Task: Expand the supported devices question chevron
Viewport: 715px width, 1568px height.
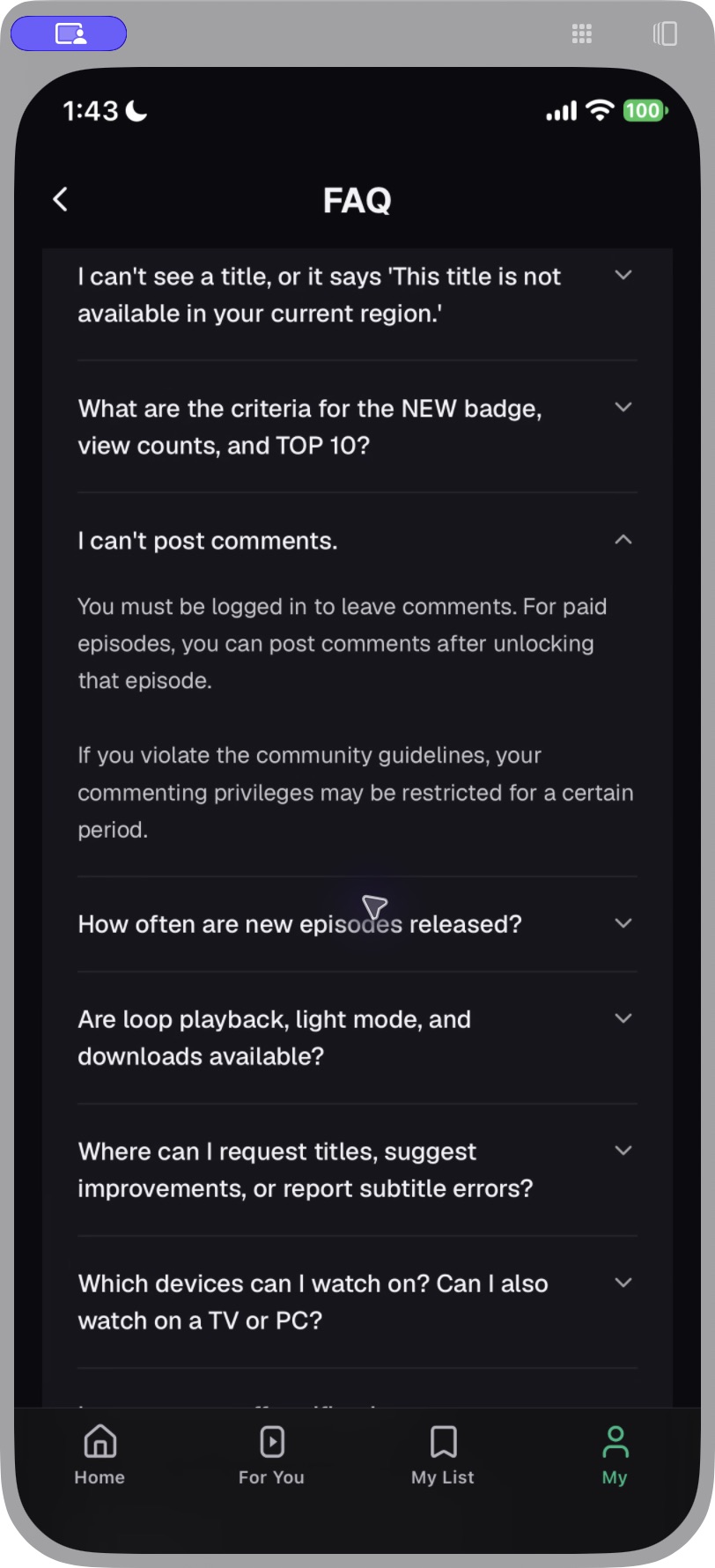Action: [x=623, y=1283]
